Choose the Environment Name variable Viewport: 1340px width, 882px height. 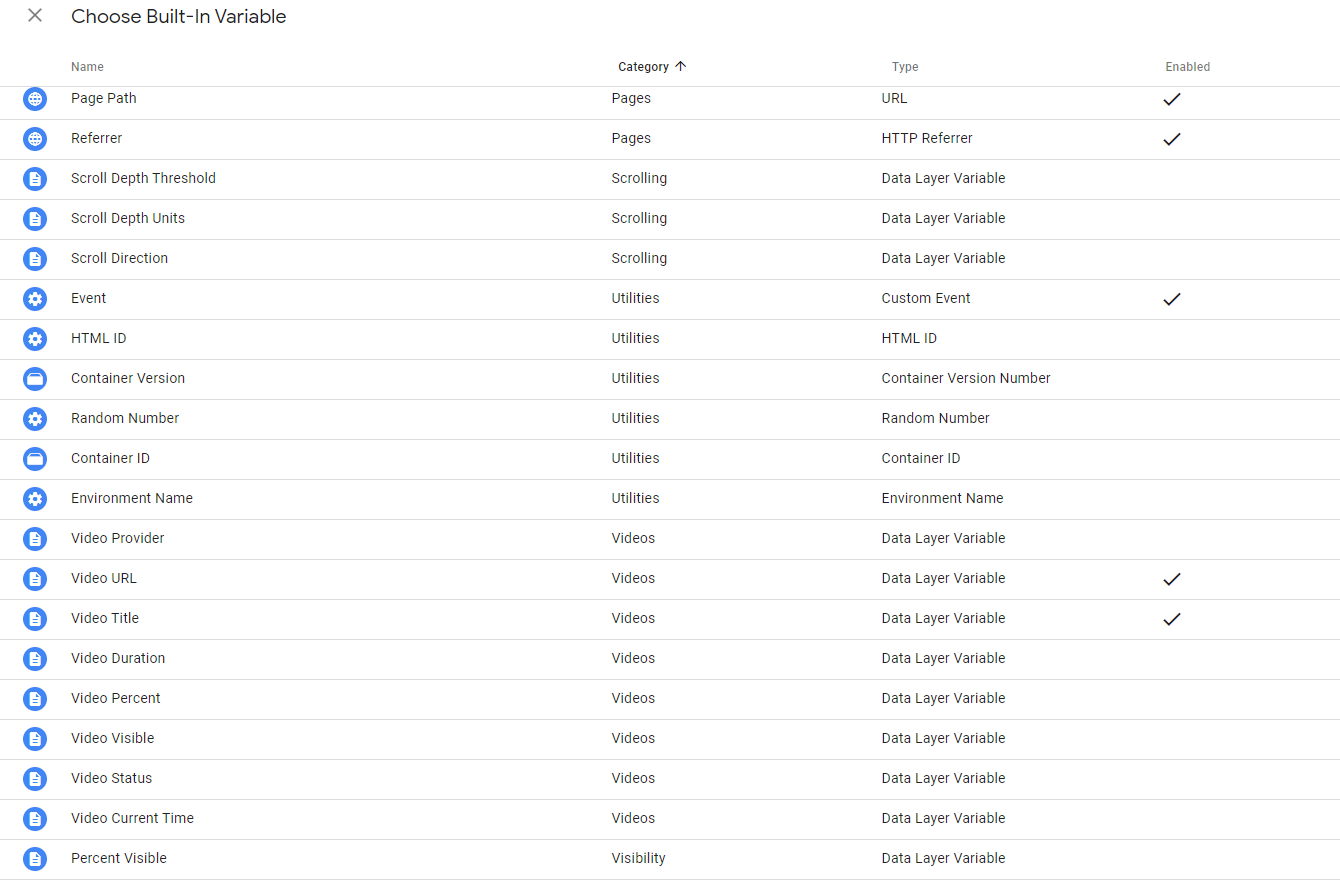pyautogui.click(x=132, y=498)
